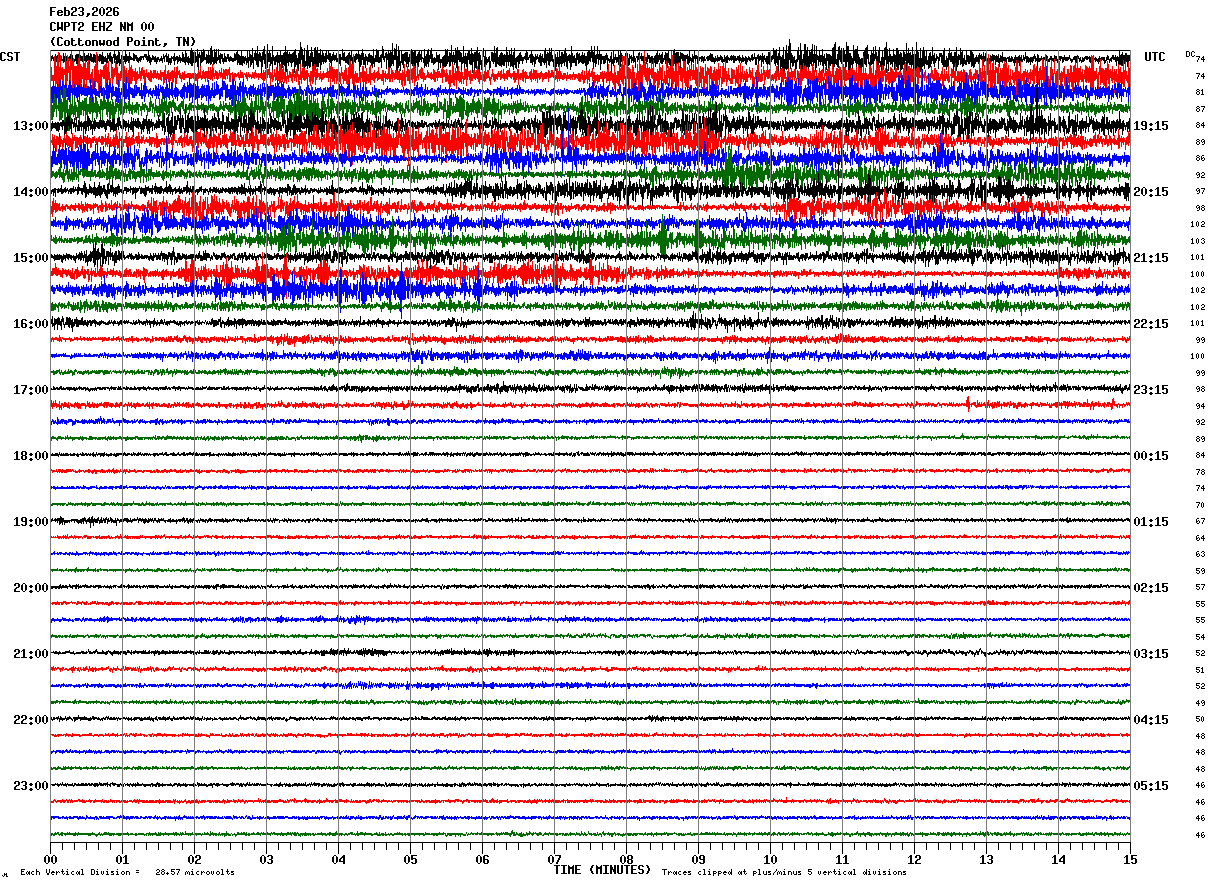Select minute tick label 07 on axis
Image resolution: width=1210 pixels, height=886 pixels.
(x=554, y=859)
